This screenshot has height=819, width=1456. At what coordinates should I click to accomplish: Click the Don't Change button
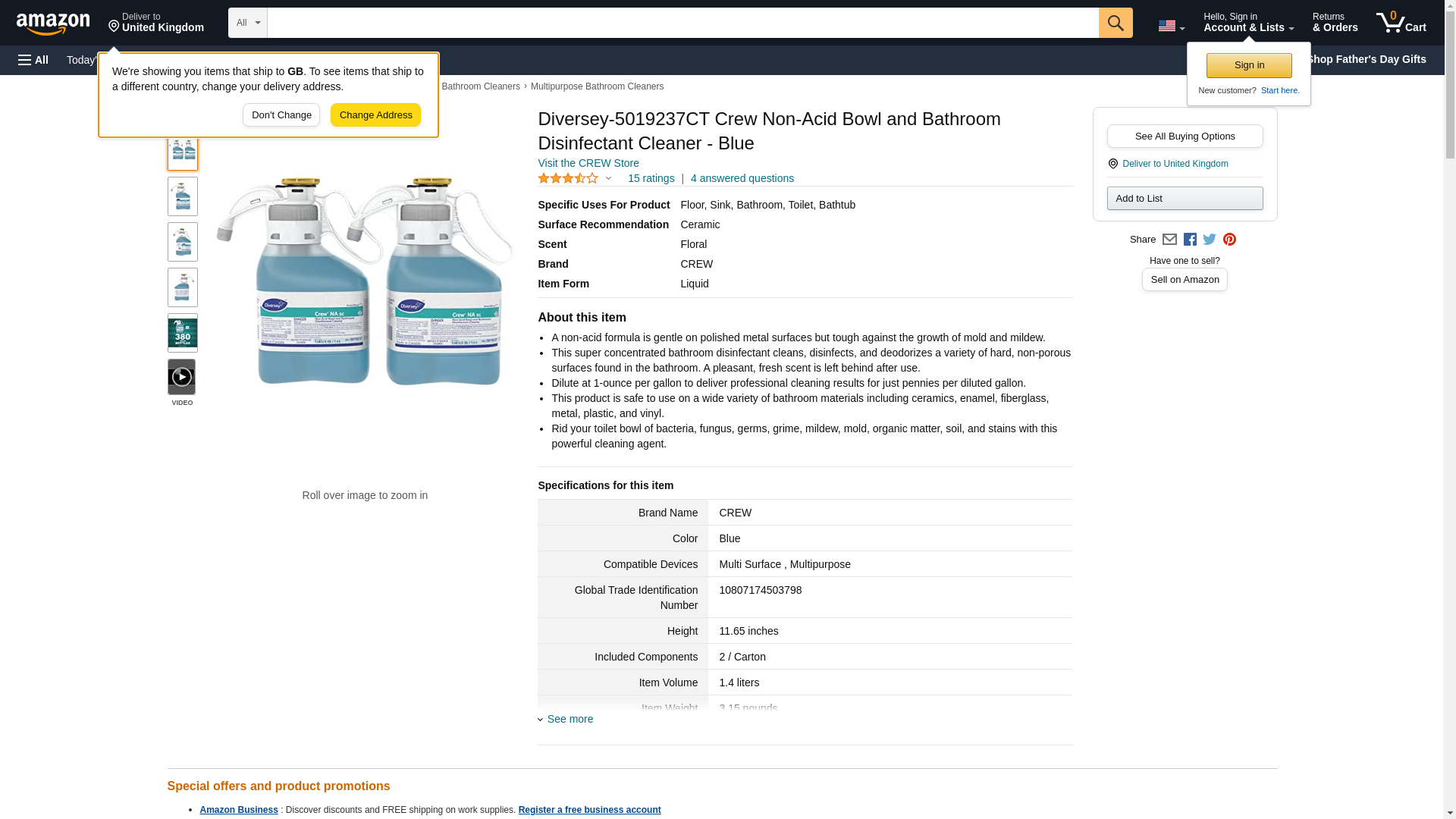[281, 115]
